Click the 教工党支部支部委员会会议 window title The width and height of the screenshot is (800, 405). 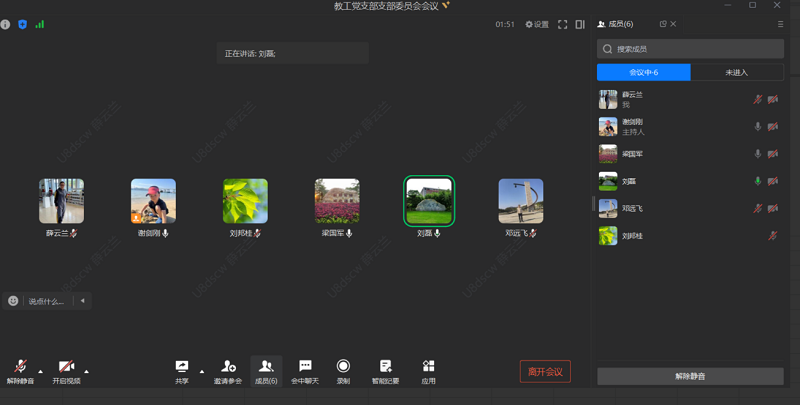click(386, 6)
